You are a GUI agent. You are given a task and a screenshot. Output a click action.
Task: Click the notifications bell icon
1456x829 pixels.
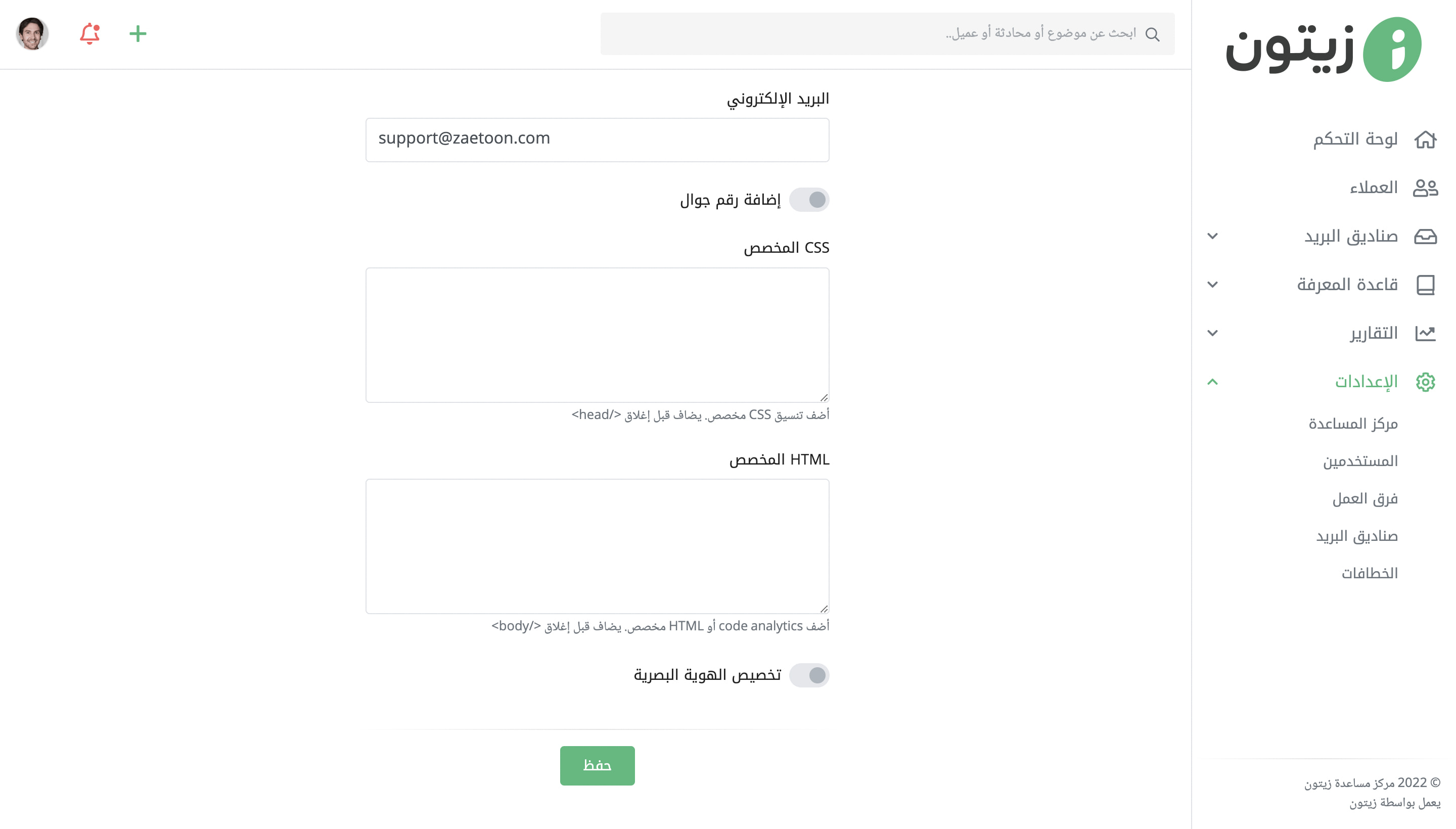(x=89, y=33)
